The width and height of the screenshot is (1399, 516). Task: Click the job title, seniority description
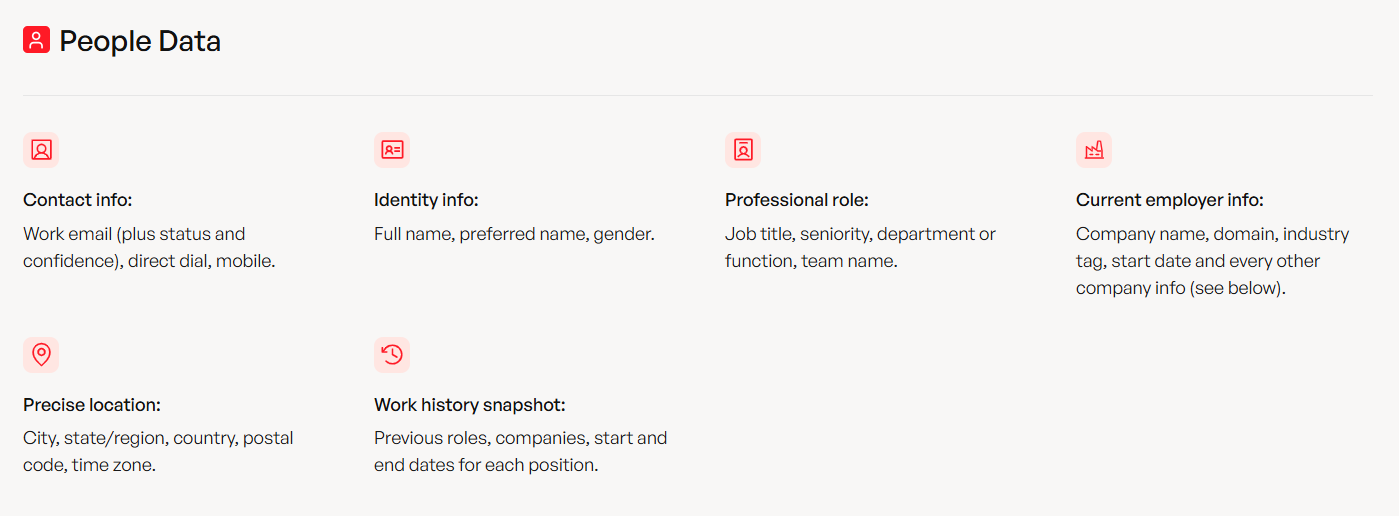(x=860, y=248)
